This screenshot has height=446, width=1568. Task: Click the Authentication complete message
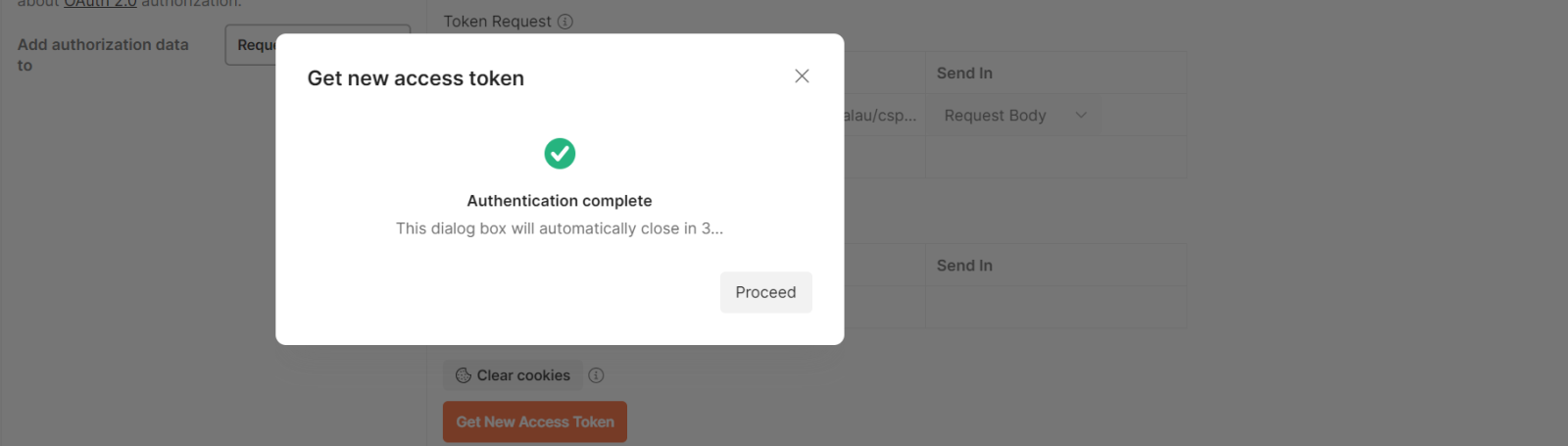click(x=560, y=201)
